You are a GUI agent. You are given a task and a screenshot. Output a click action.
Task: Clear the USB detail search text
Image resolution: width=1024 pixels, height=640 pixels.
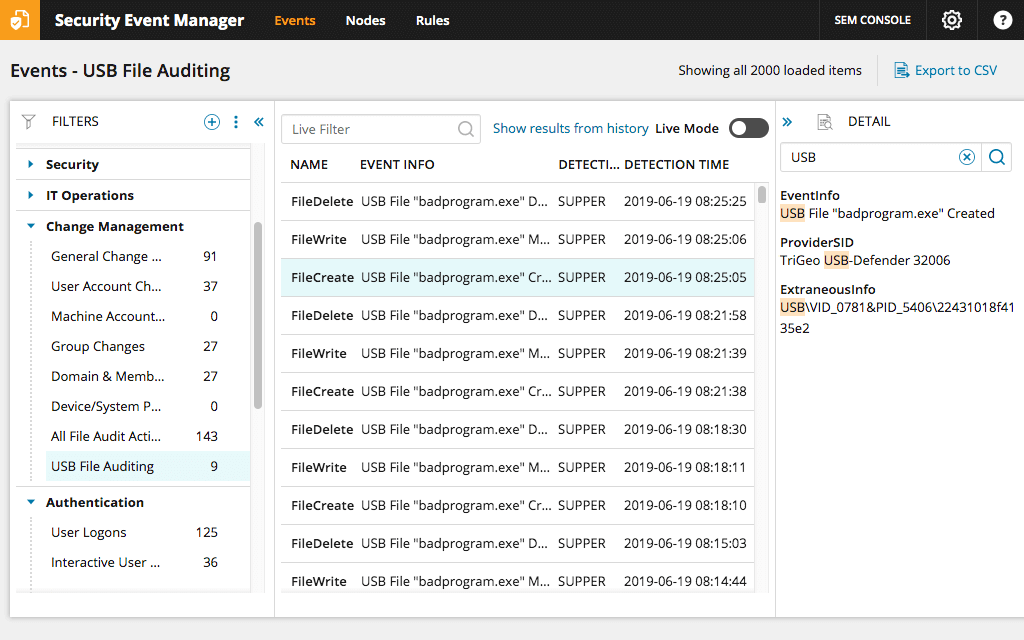[966, 157]
